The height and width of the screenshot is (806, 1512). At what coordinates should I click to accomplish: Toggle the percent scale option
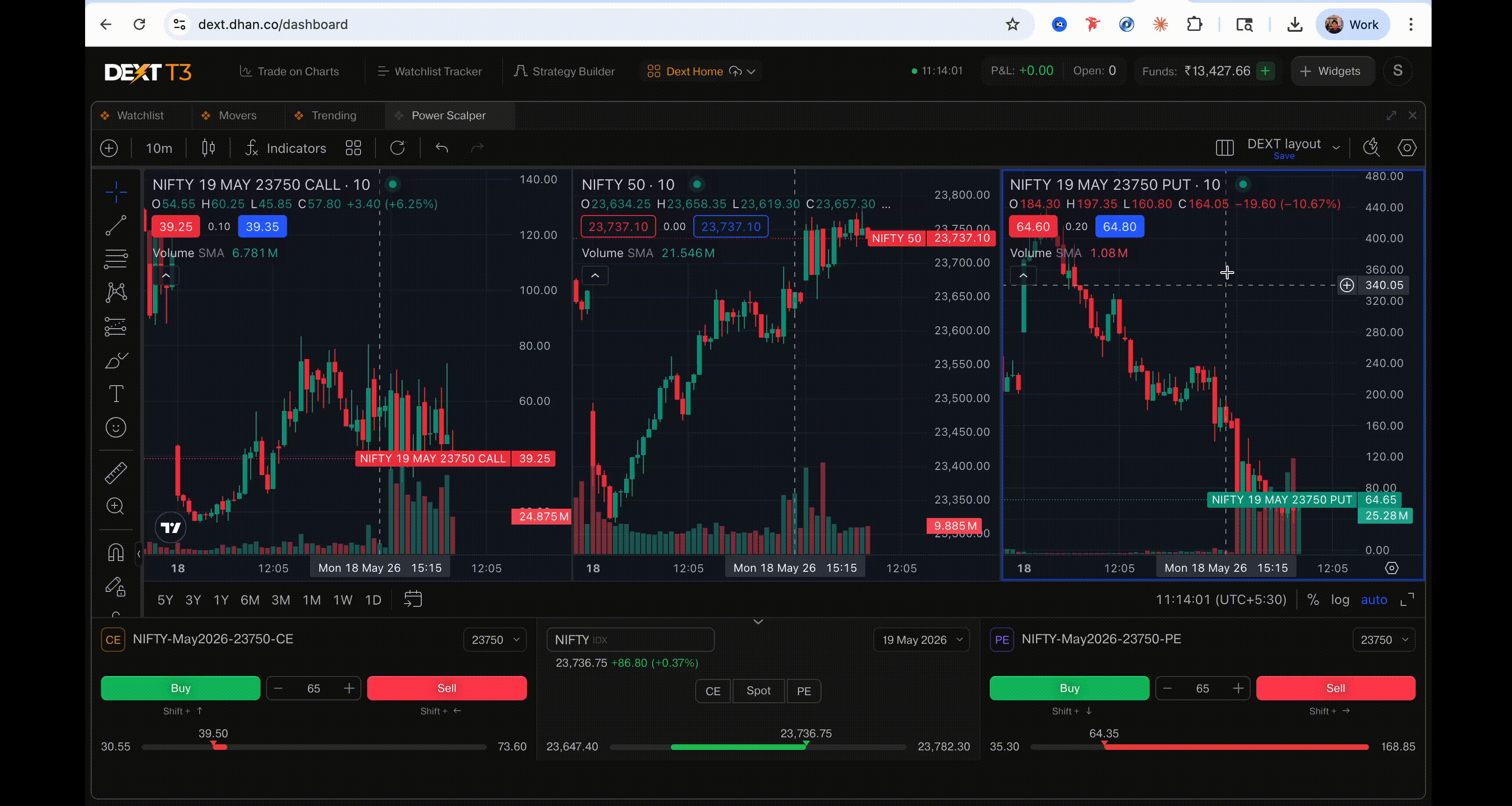(1313, 599)
